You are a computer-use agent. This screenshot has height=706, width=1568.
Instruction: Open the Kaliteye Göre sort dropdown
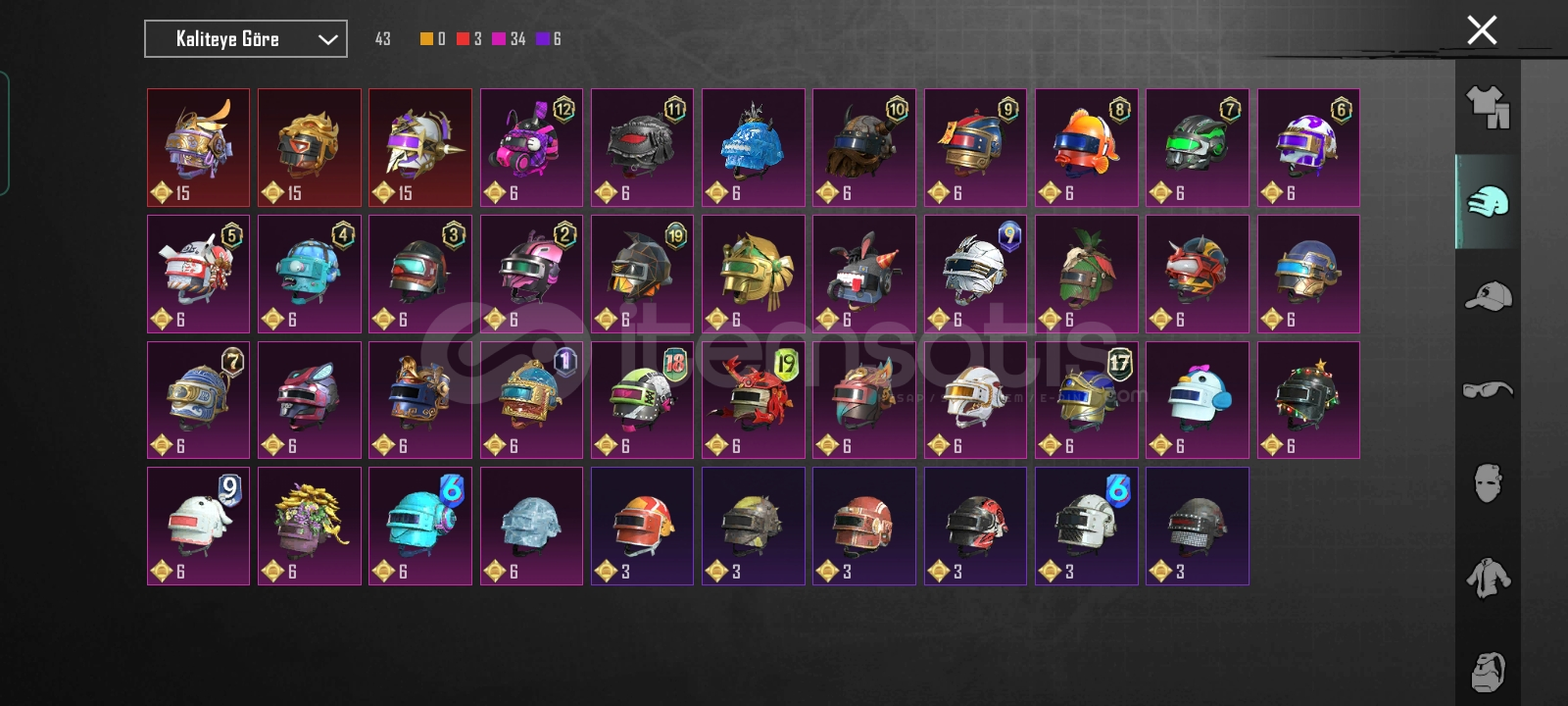[x=246, y=39]
